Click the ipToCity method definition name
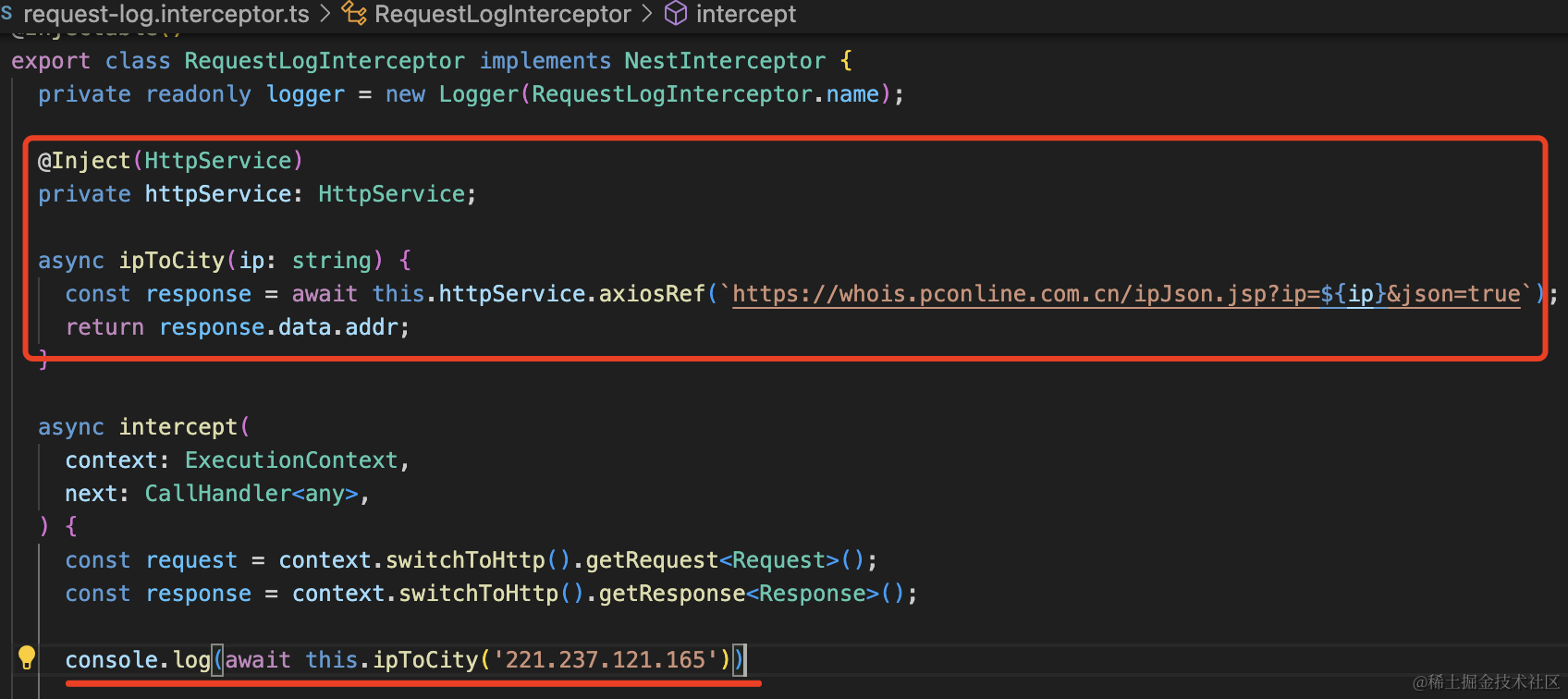1568x699 pixels. pos(171,261)
